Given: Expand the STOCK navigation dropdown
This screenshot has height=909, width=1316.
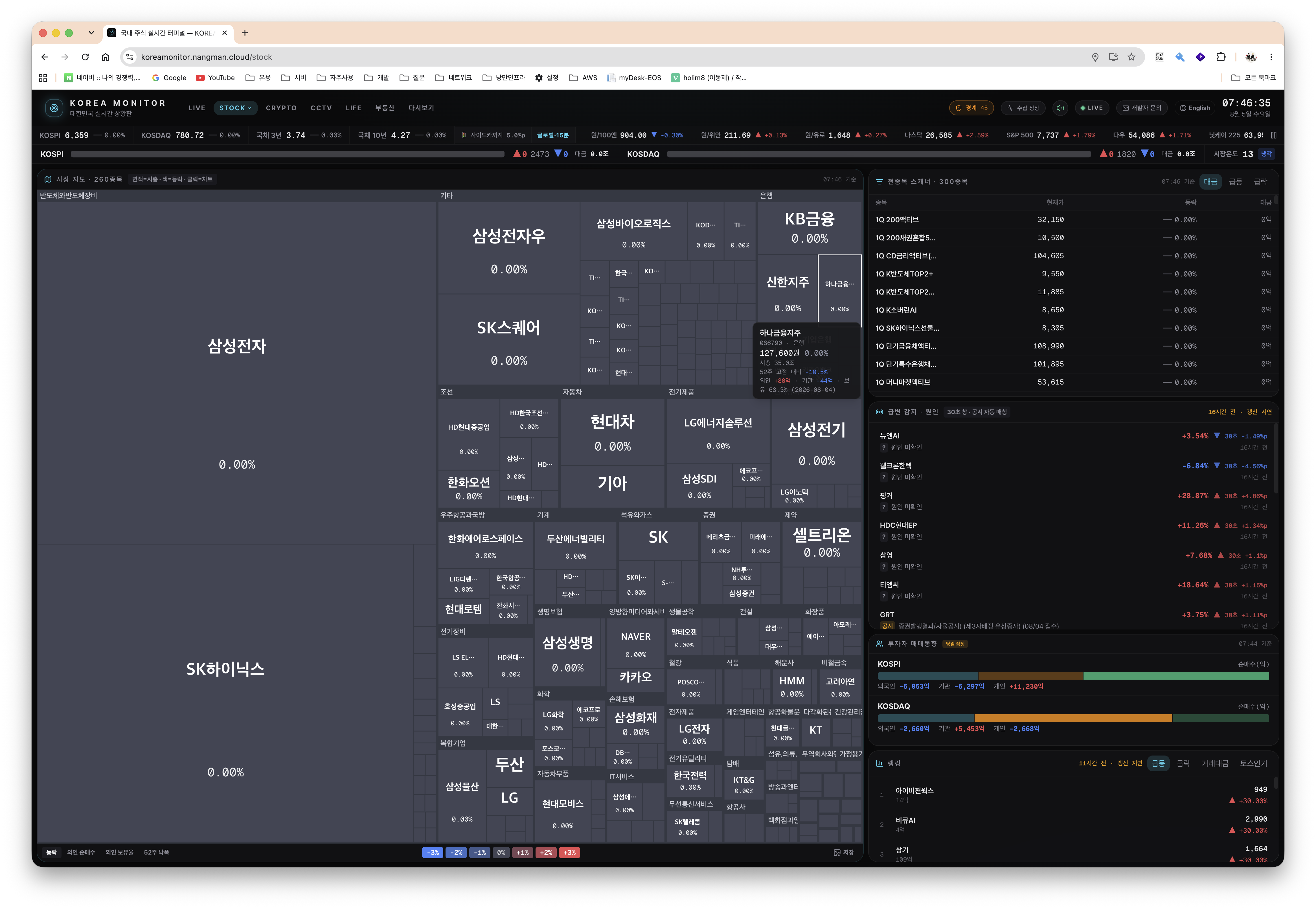Looking at the screenshot, I should tap(235, 108).
